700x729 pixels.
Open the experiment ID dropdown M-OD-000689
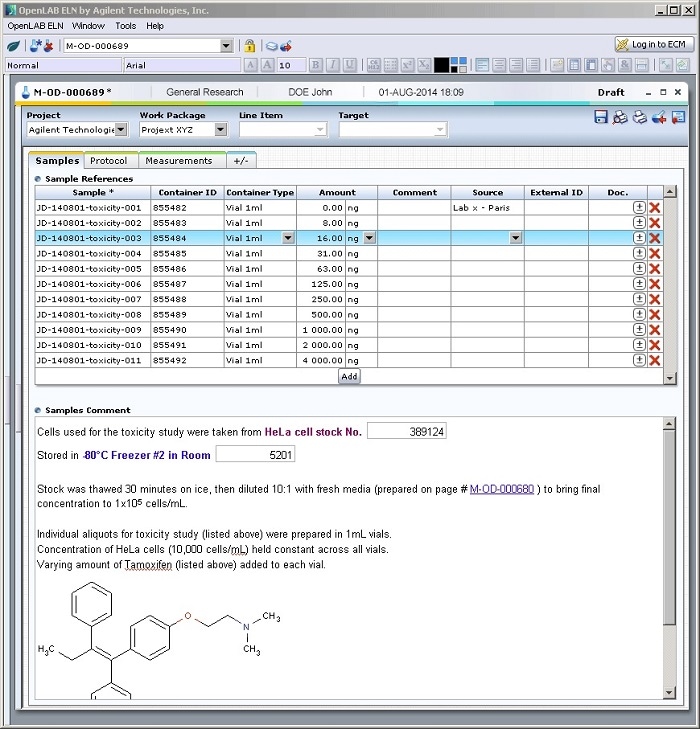pos(226,46)
